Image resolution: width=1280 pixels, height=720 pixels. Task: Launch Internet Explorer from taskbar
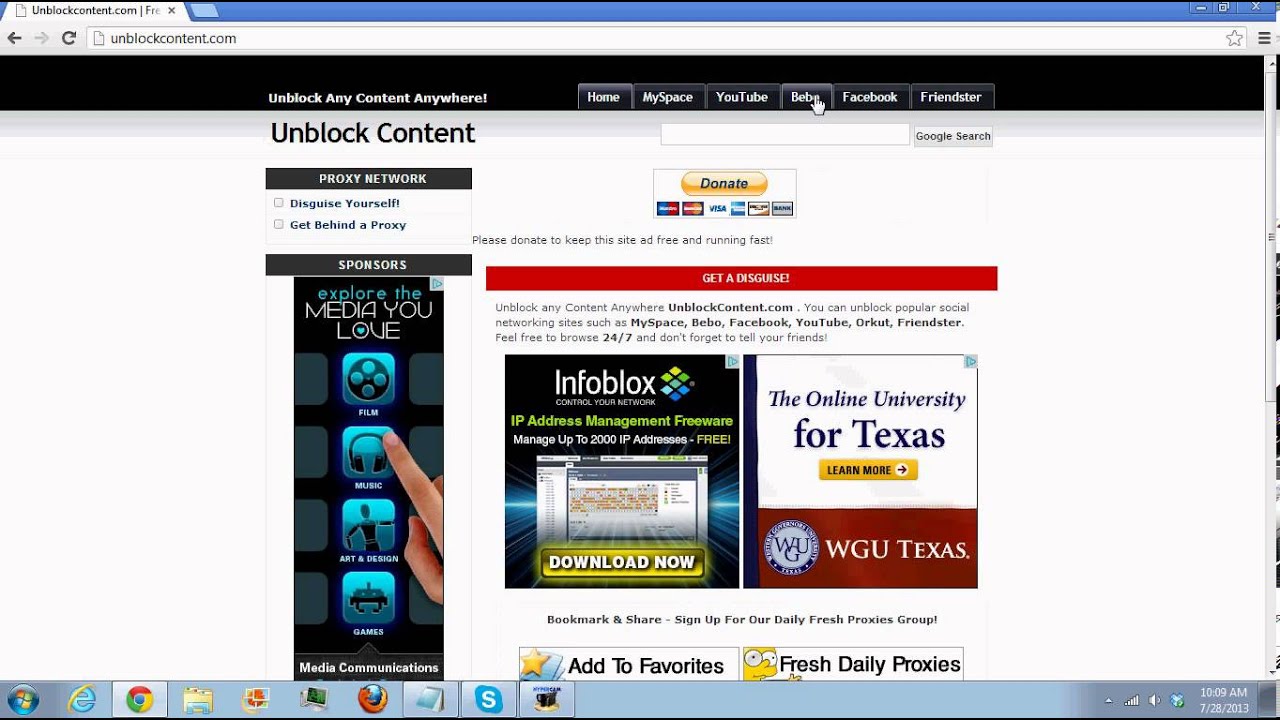point(82,700)
